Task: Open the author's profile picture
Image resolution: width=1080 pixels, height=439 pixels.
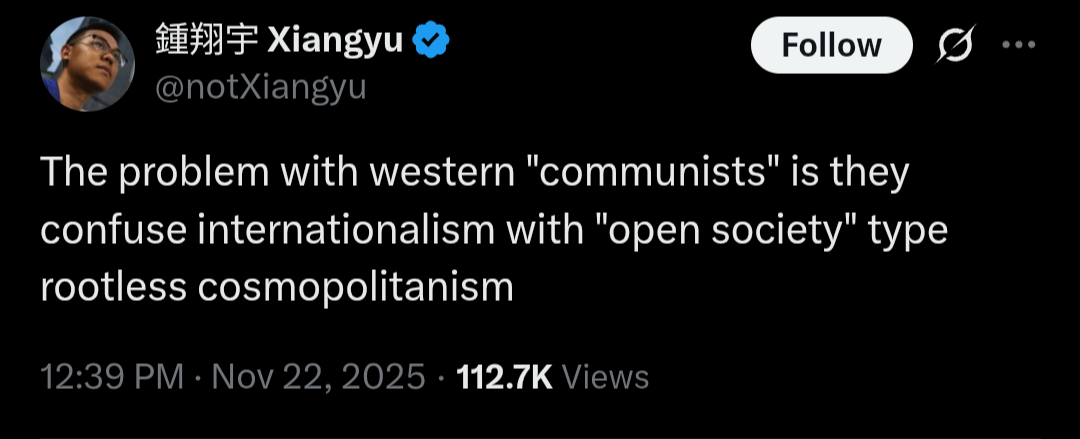Action: (87, 63)
